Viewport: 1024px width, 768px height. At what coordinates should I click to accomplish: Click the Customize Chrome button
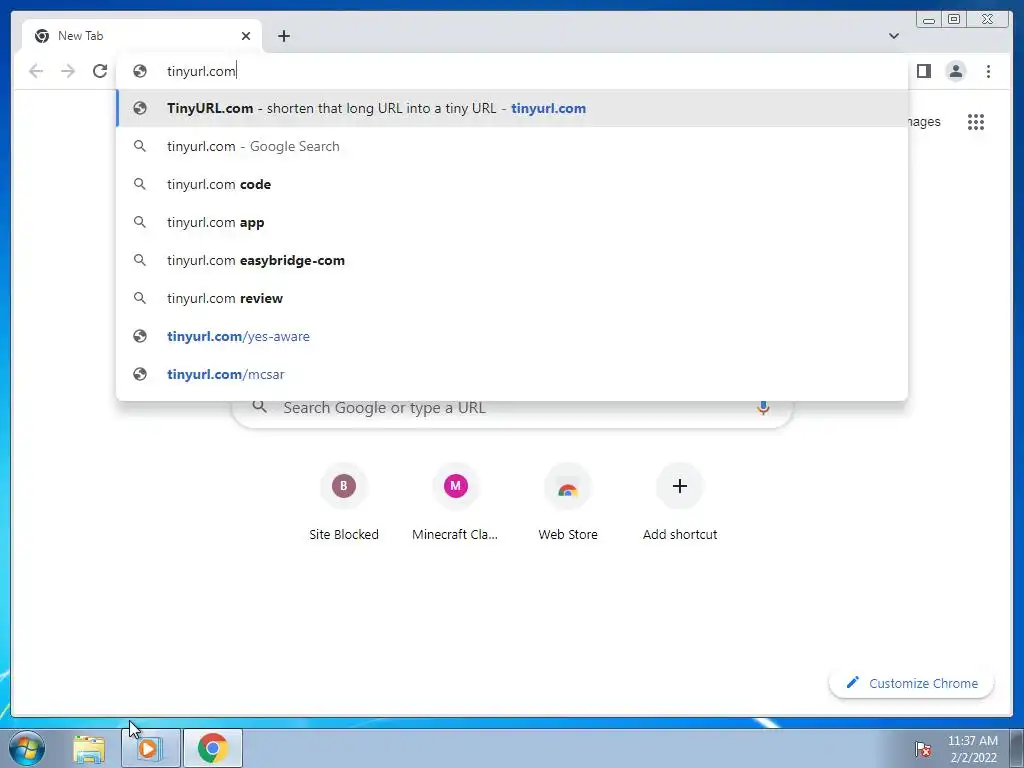(x=912, y=683)
